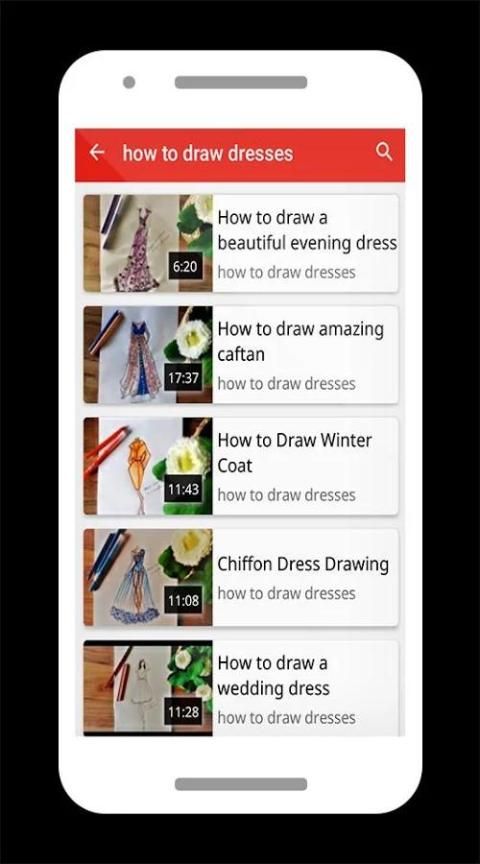Select 'How to Draw Winter Coat' title
This screenshot has width=480, height=864.
(294, 453)
